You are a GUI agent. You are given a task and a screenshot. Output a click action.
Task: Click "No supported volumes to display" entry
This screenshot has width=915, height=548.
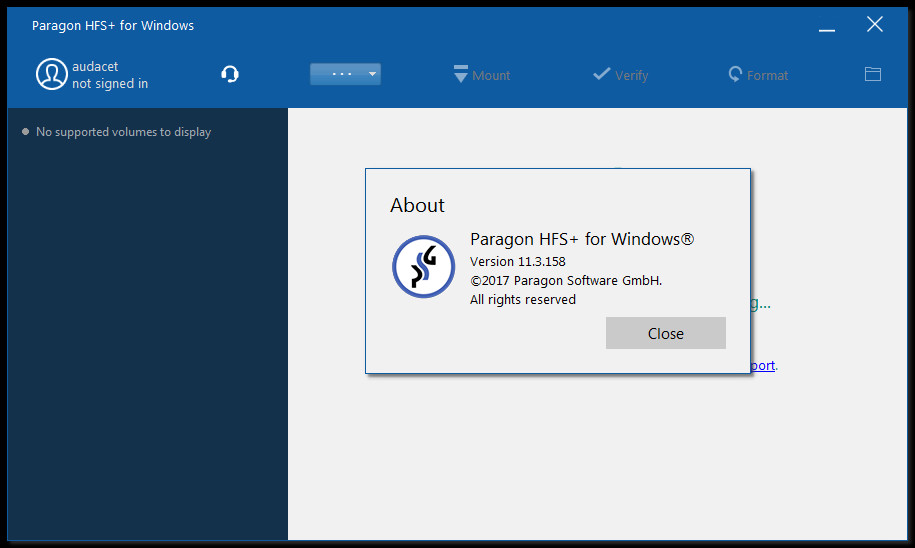123,132
